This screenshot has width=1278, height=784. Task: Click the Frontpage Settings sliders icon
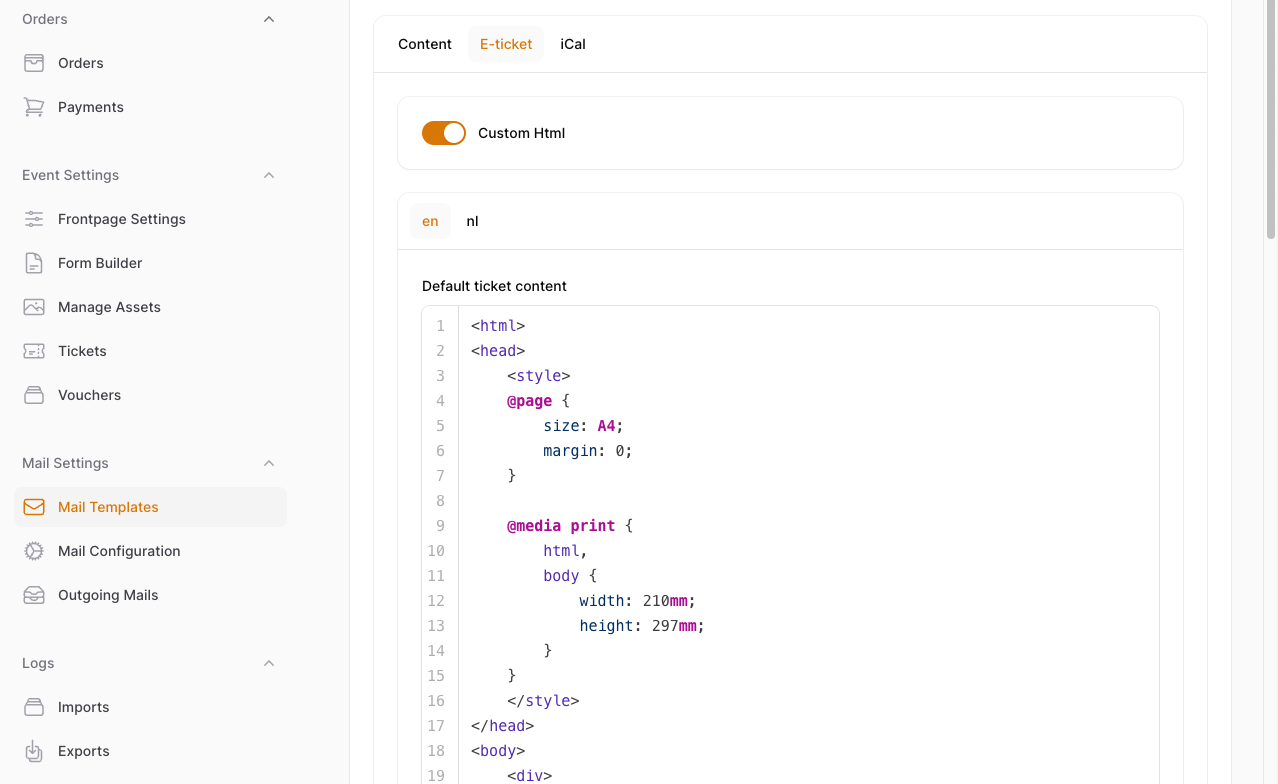click(x=34, y=219)
